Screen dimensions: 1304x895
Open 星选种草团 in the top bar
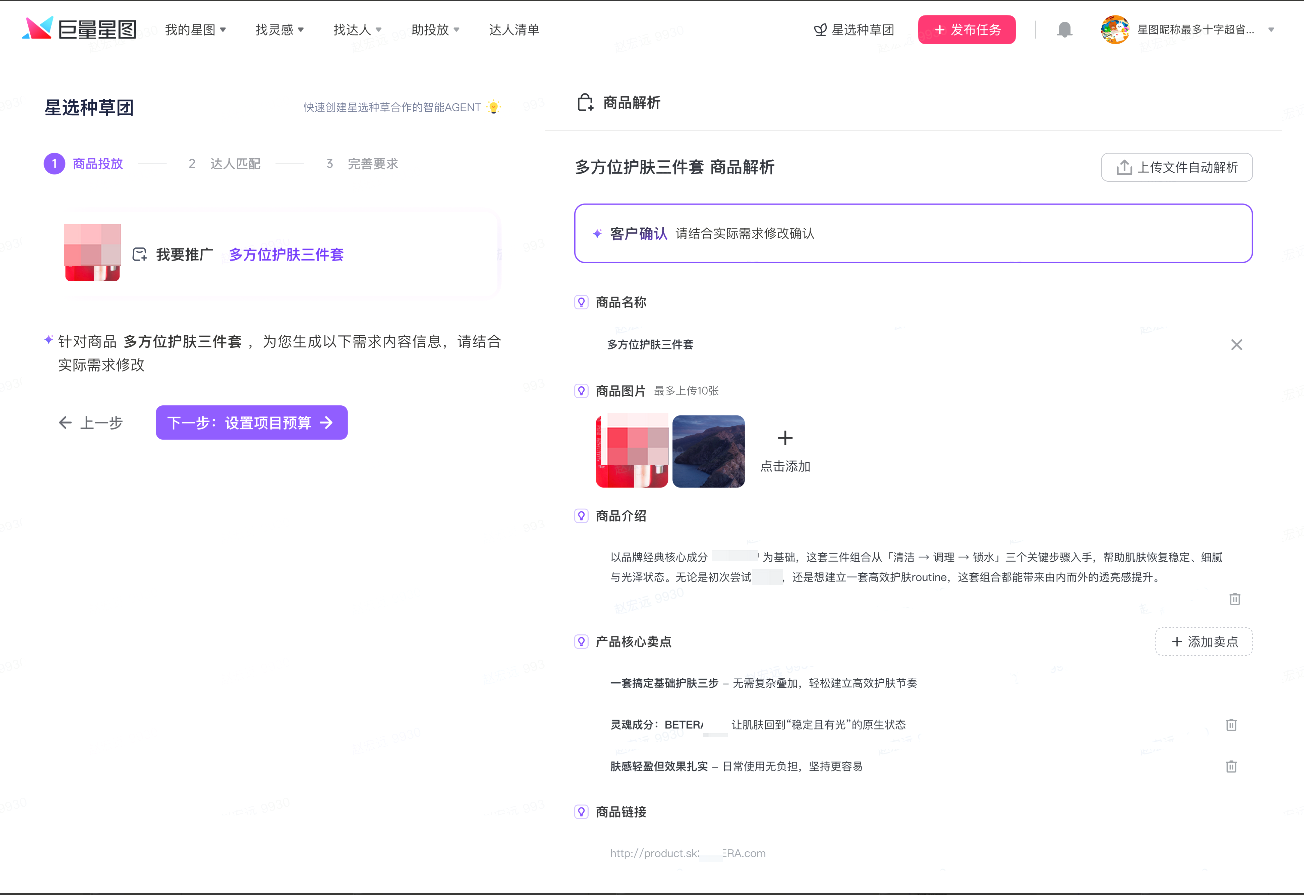[x=853, y=30]
